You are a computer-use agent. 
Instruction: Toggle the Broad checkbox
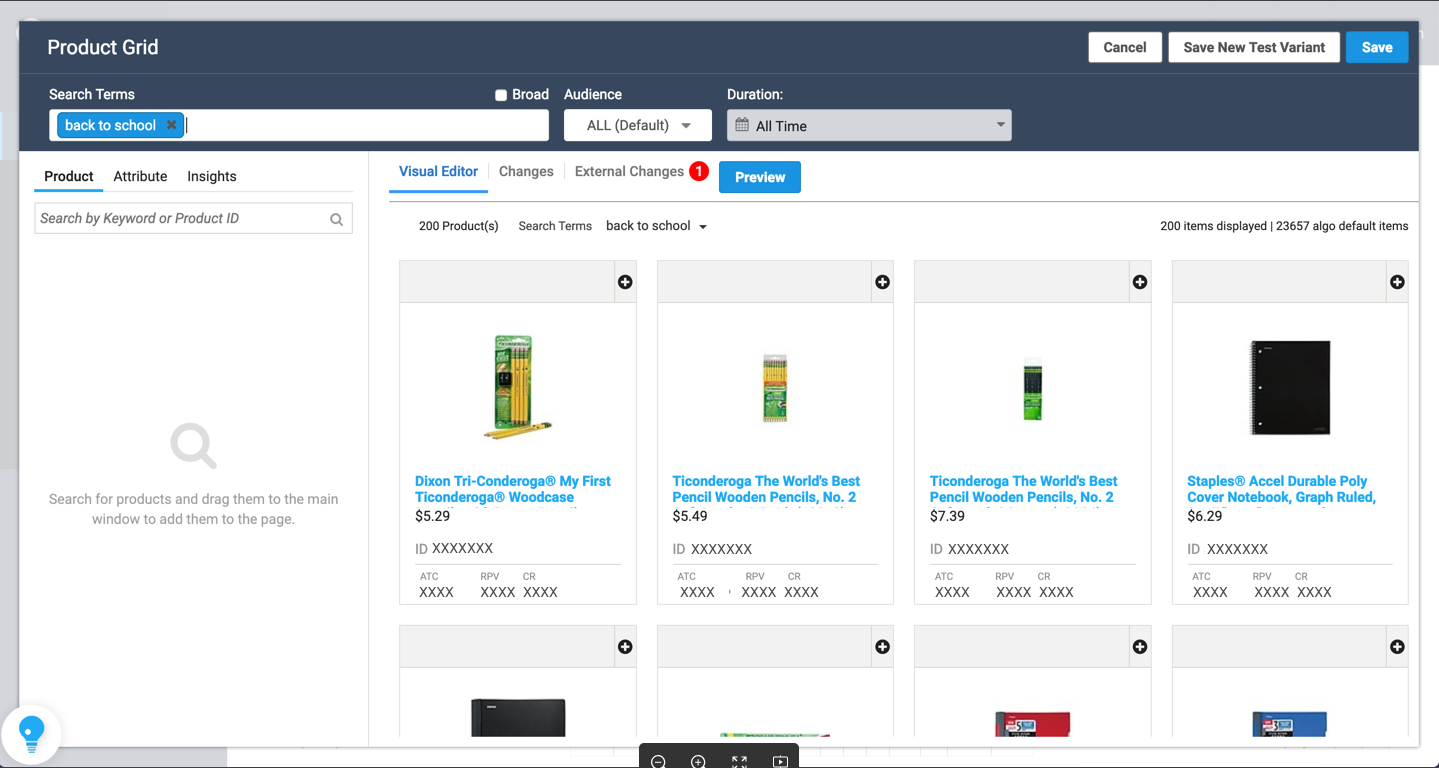point(501,95)
